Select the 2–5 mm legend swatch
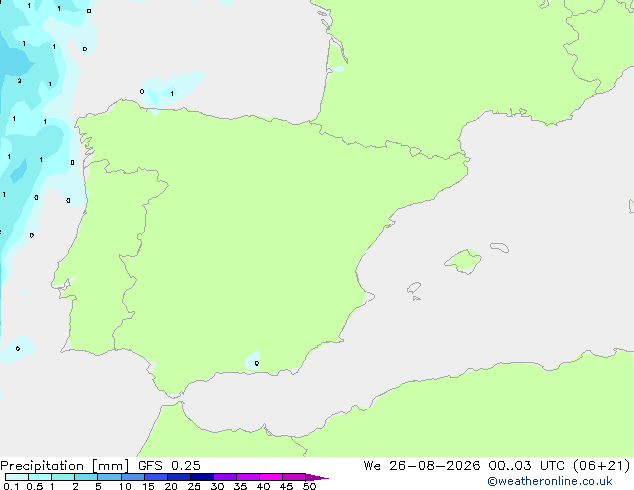The height and width of the screenshot is (490, 634). pos(86,477)
